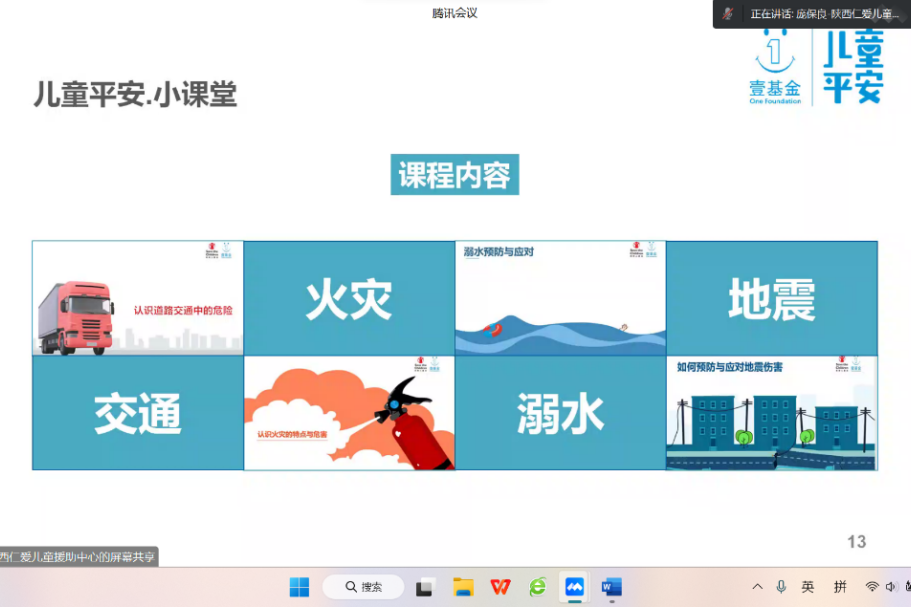This screenshot has height=607, width=911.
Task: Open Task View from the taskbar
Action: (x=425, y=587)
